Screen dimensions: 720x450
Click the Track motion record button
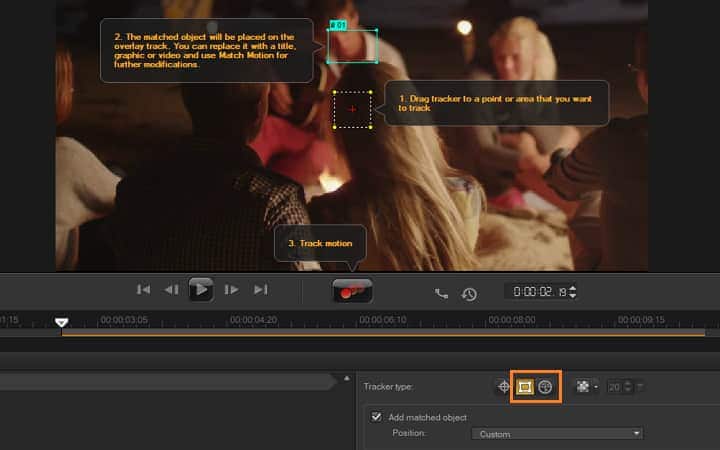click(x=352, y=291)
